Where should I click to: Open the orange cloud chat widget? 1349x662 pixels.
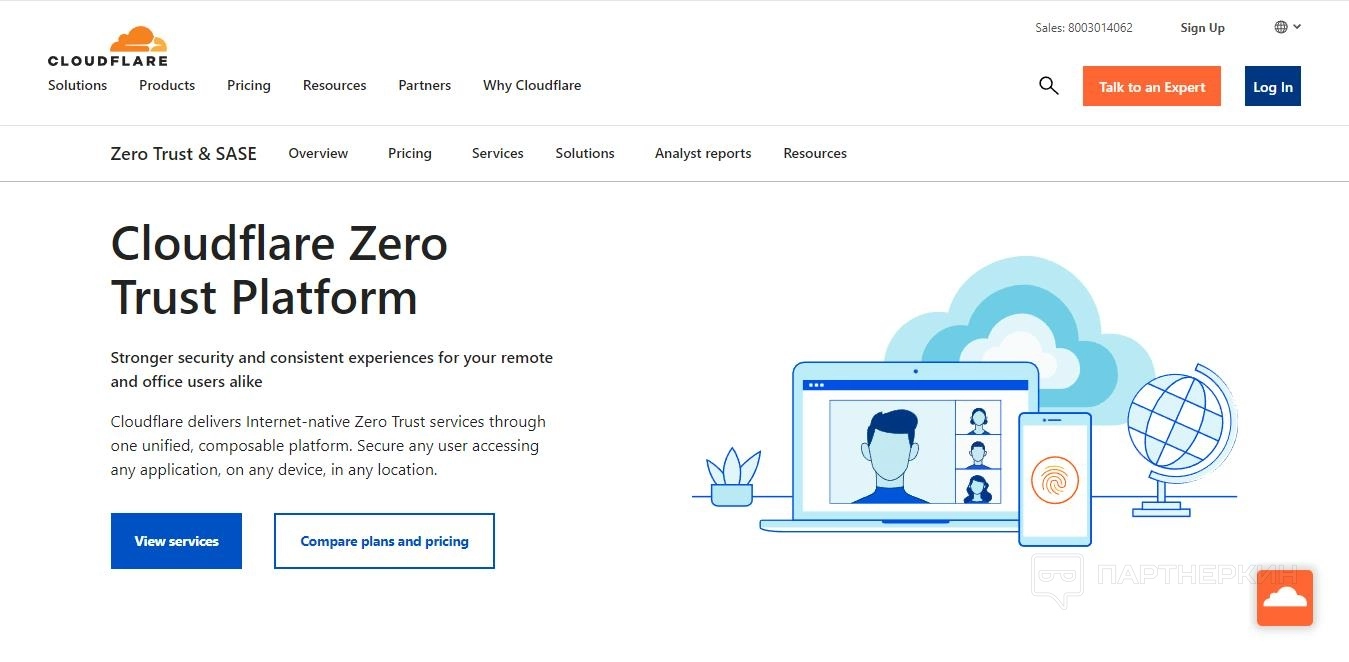point(1285,598)
